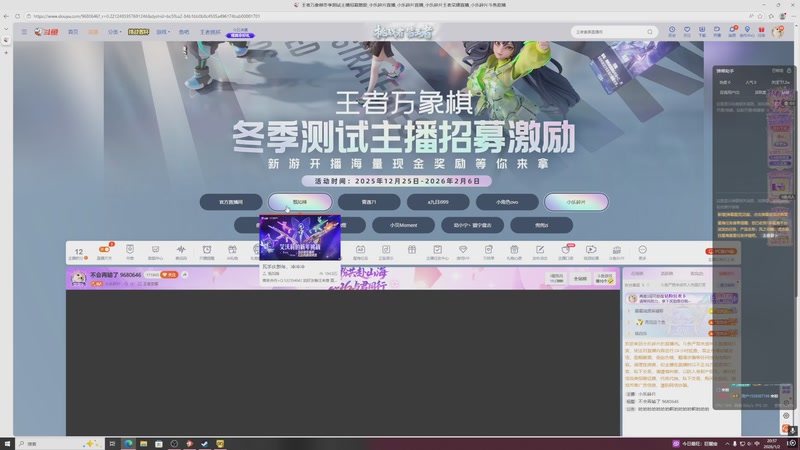Open File Explorer from taskbar
The width and height of the screenshot is (800, 450).
click(143, 444)
